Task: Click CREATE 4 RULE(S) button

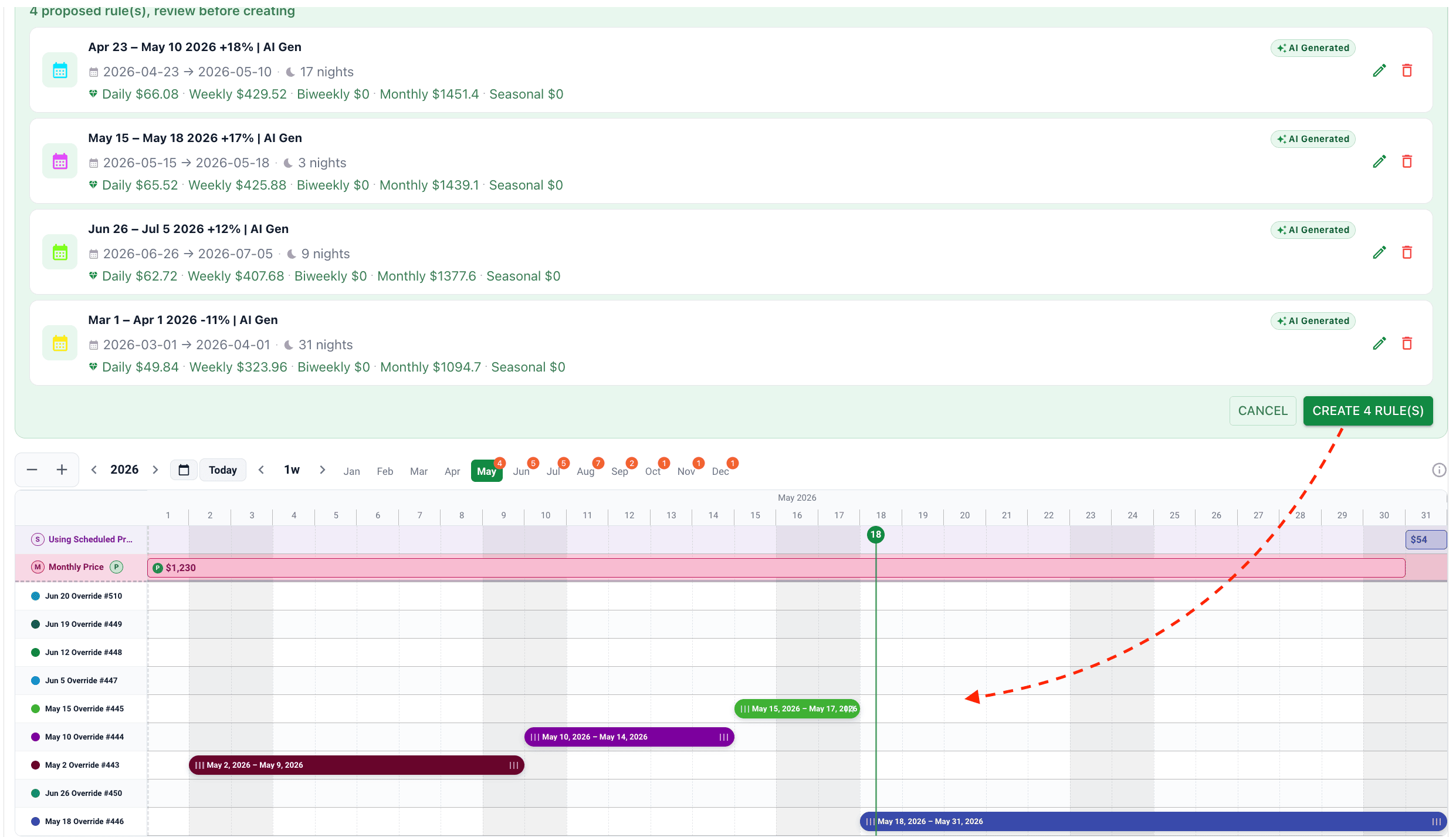Action: click(x=1368, y=411)
